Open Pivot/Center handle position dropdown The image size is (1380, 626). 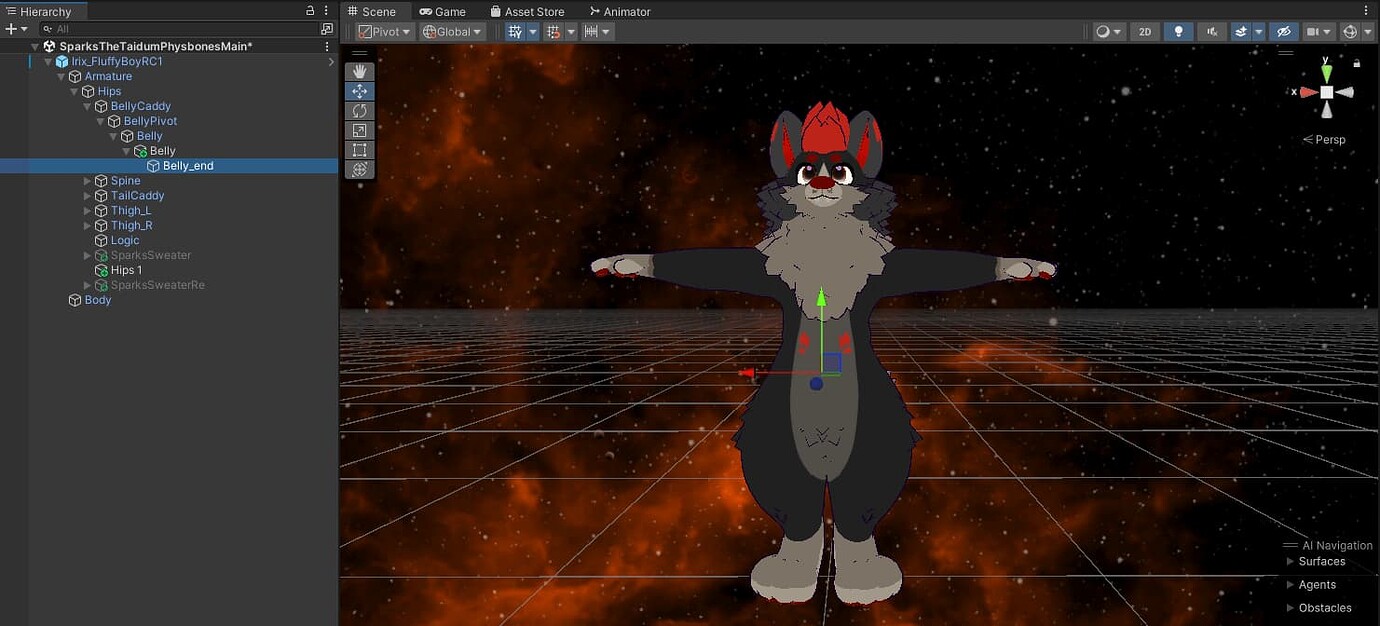384,32
